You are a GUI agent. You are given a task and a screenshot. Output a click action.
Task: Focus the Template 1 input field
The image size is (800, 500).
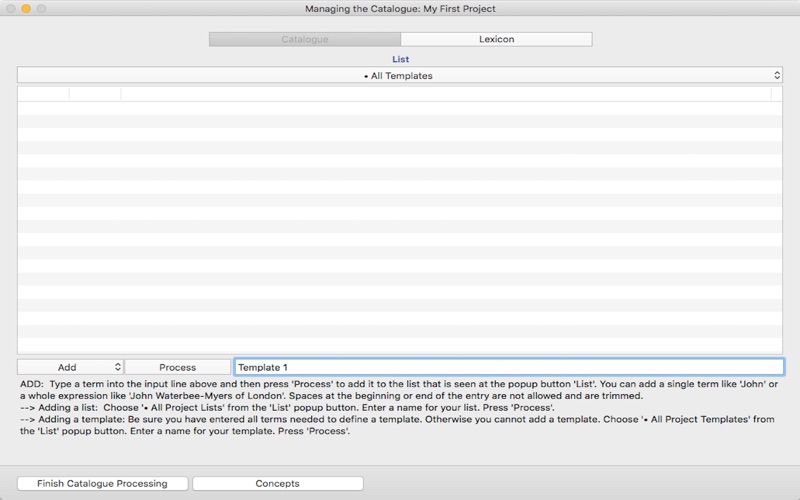point(509,367)
